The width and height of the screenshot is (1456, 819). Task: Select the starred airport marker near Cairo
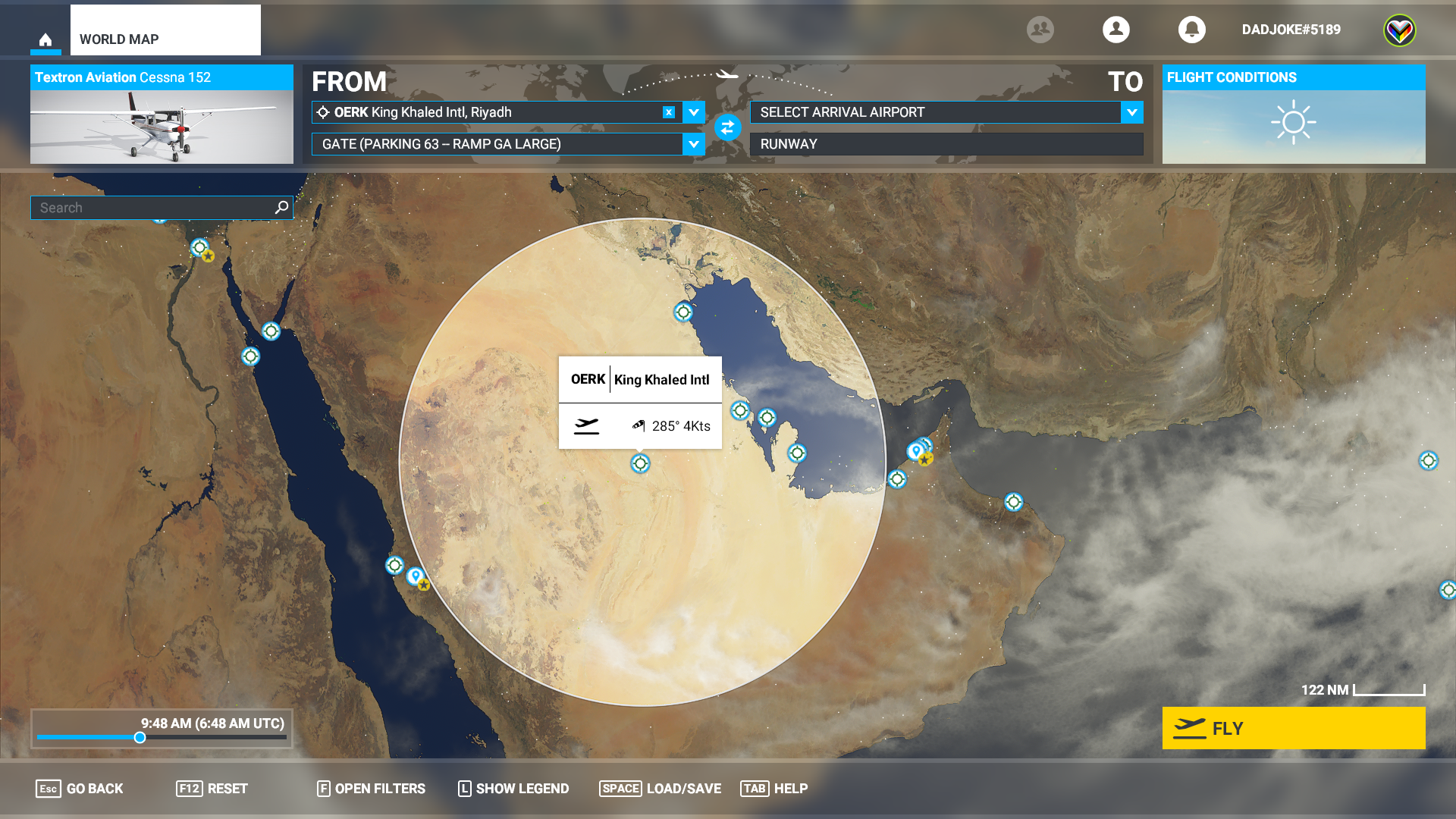click(x=202, y=249)
